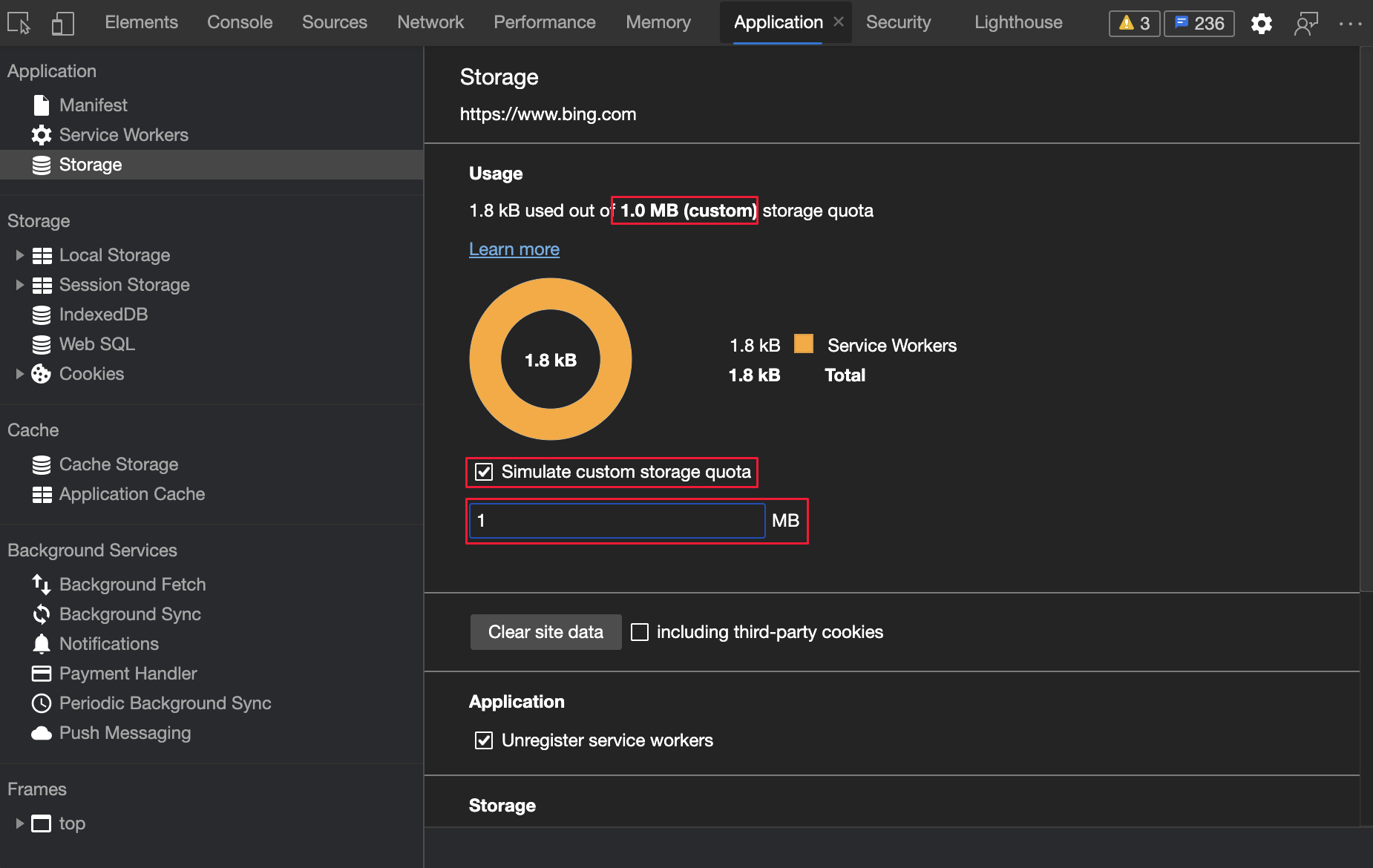Open Push Messaging panel

click(125, 732)
